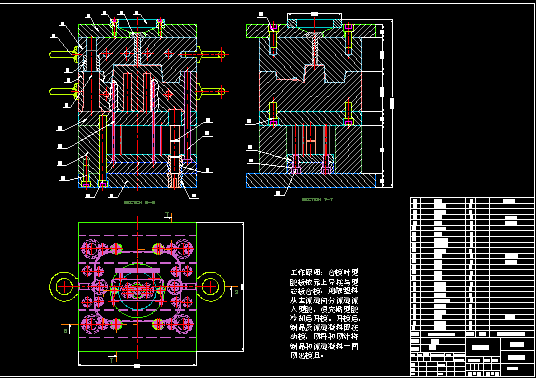
Task: Click the title block at bottom right
Action: tap(472, 356)
